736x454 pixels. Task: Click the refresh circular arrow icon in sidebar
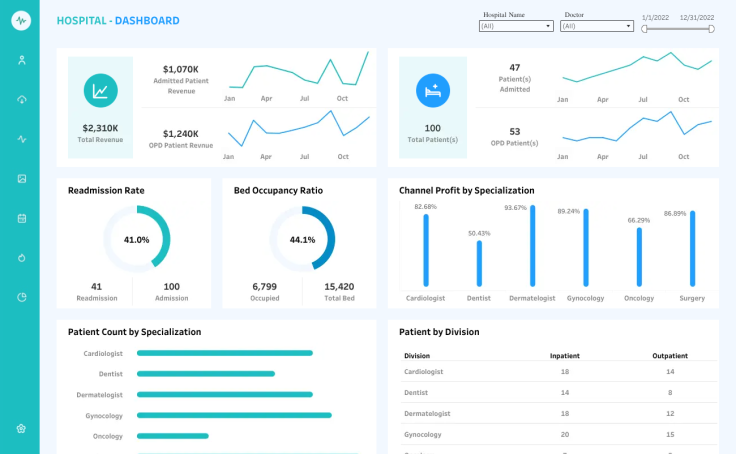coord(22,258)
